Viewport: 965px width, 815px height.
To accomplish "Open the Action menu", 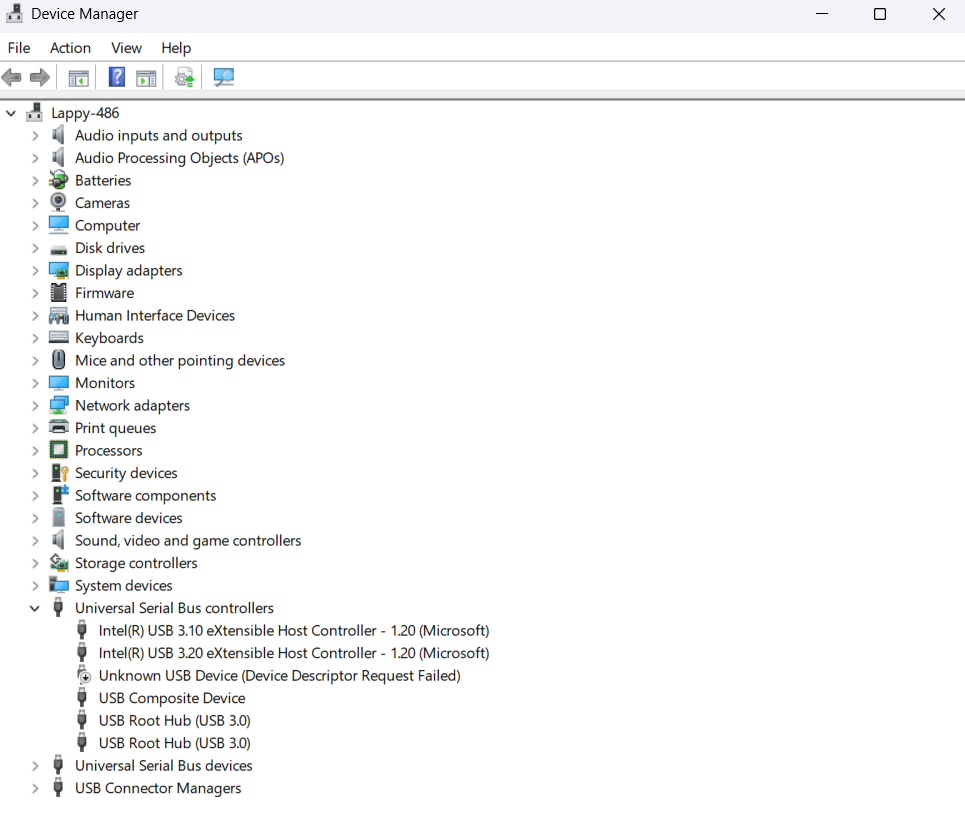I will [70, 48].
